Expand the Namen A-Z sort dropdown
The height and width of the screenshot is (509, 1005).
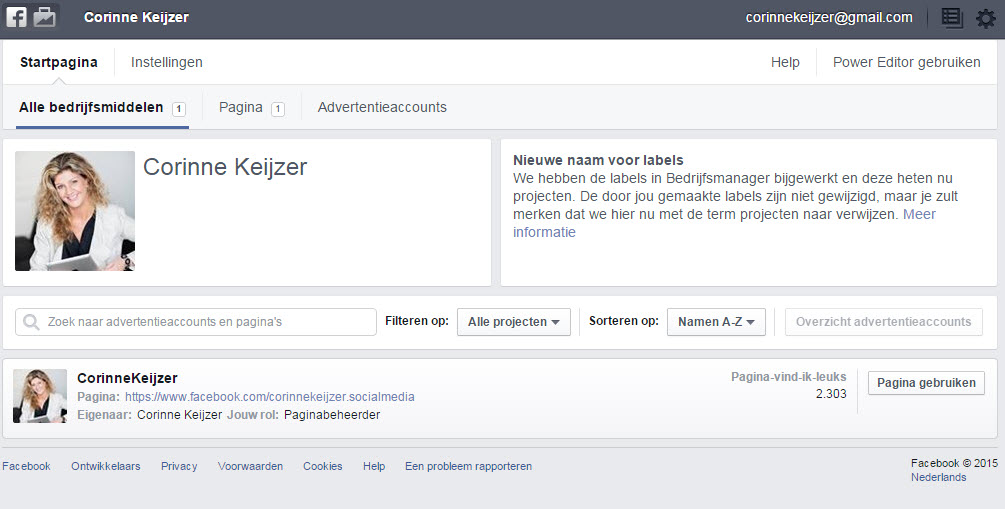coord(716,322)
